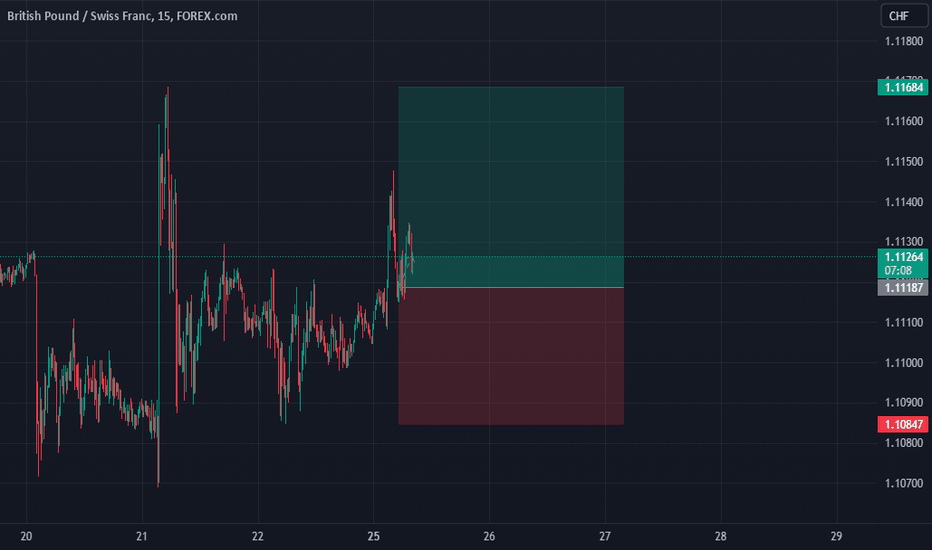The image size is (932, 550).
Task: Click date label 20 on time axis
Action: point(26,536)
